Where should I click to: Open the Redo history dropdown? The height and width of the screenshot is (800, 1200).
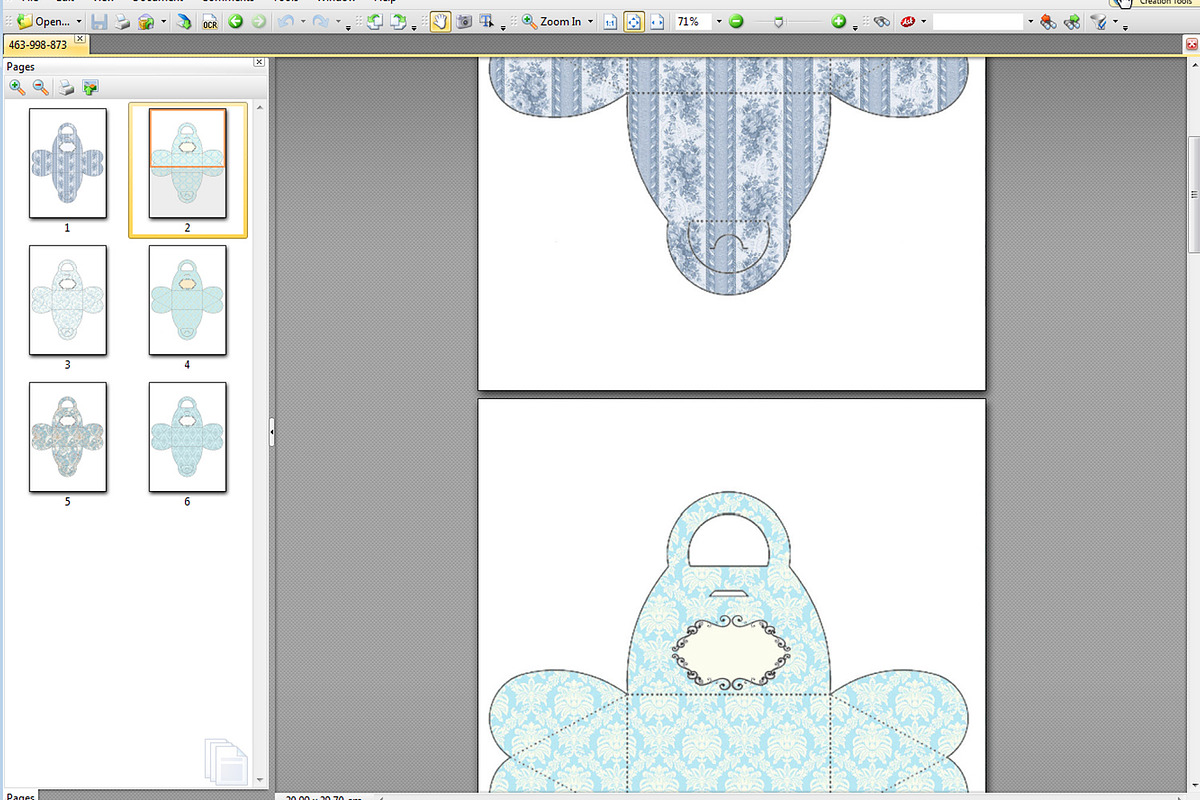(338, 21)
